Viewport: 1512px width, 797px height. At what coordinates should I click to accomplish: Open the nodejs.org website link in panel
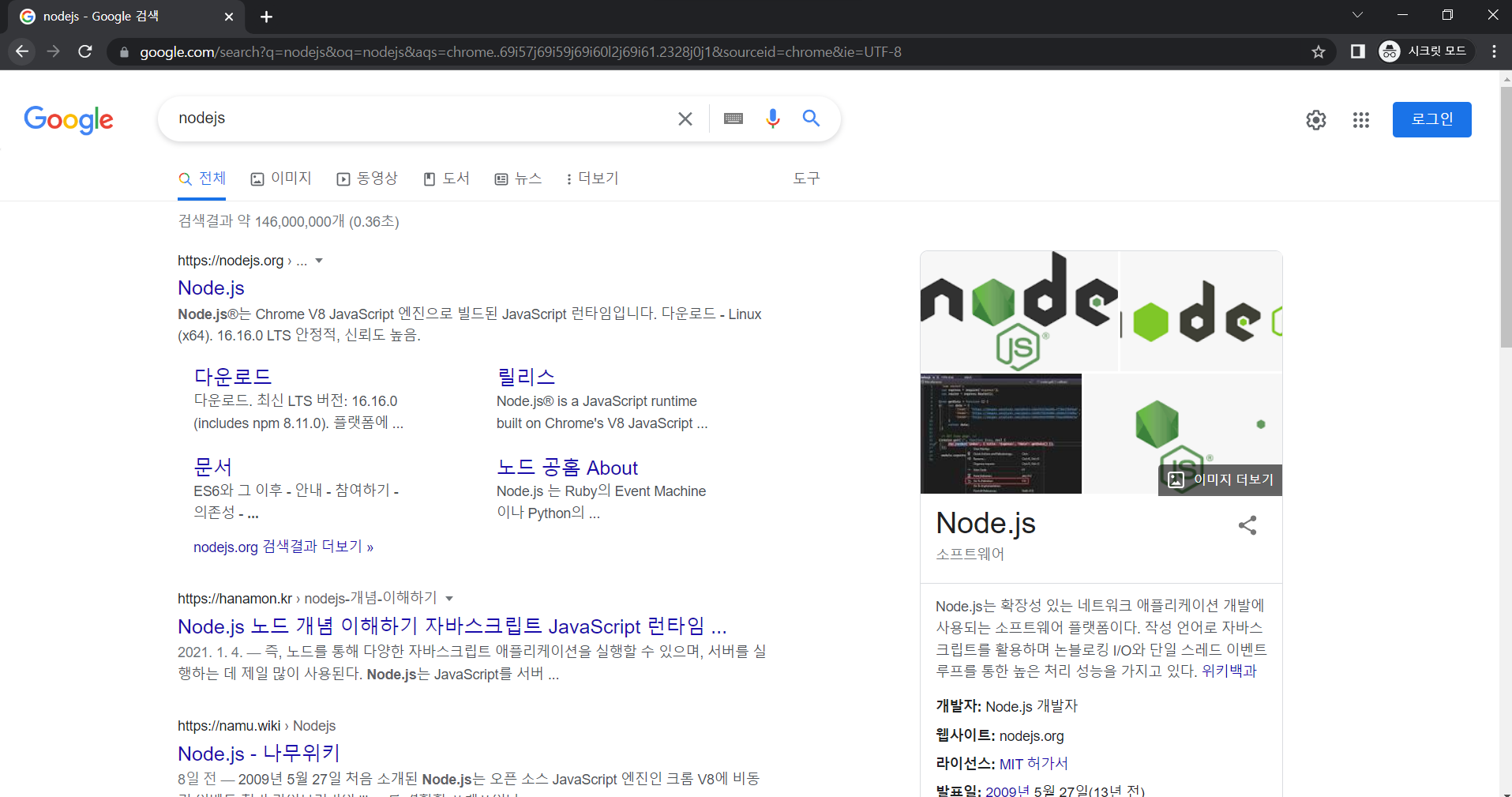(x=1031, y=735)
